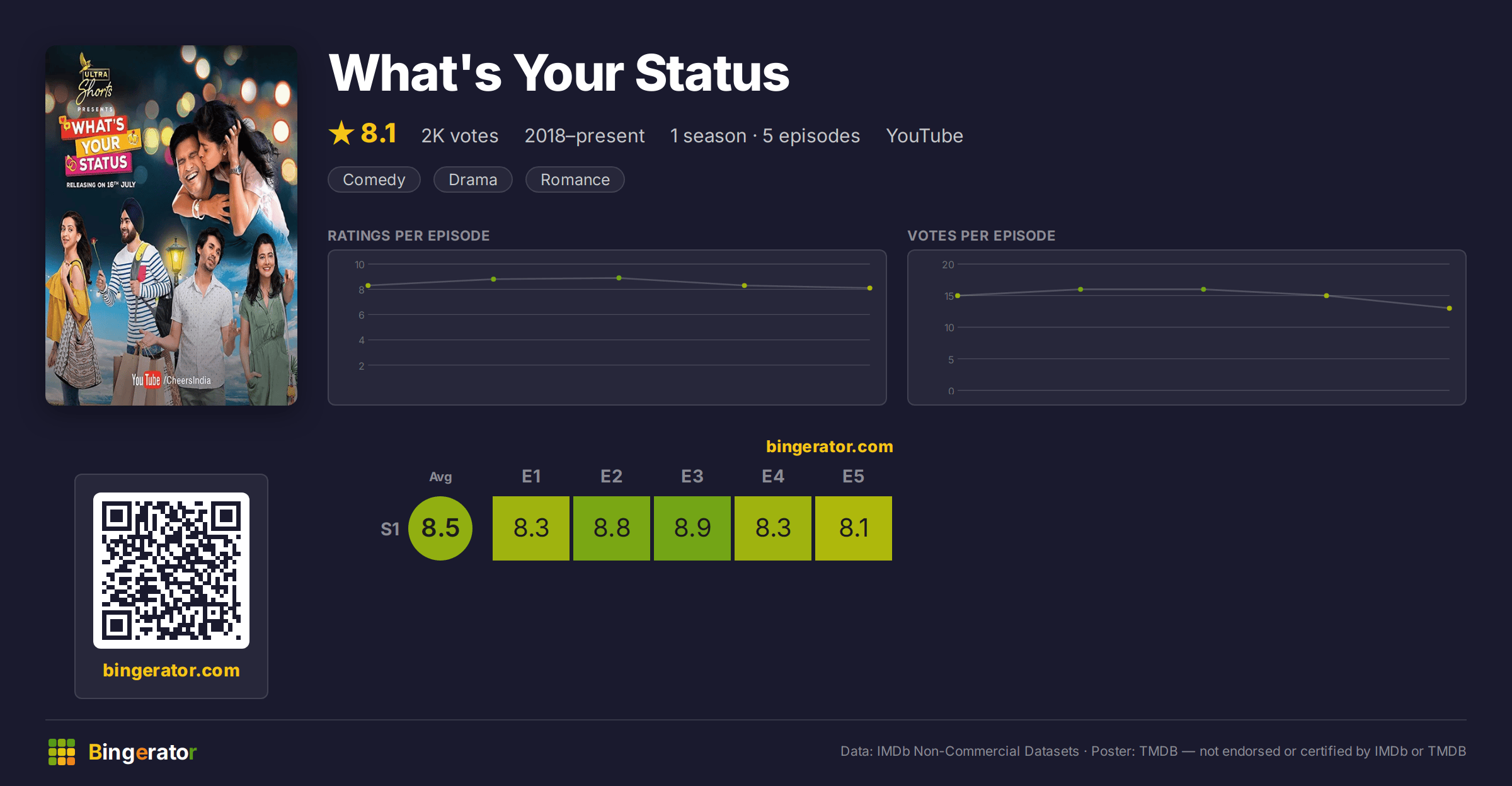
Task: Select the Drama genre tag
Action: [x=473, y=179]
